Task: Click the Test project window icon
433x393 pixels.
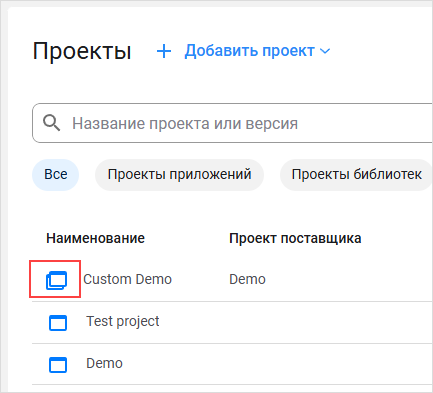Action: (58, 323)
